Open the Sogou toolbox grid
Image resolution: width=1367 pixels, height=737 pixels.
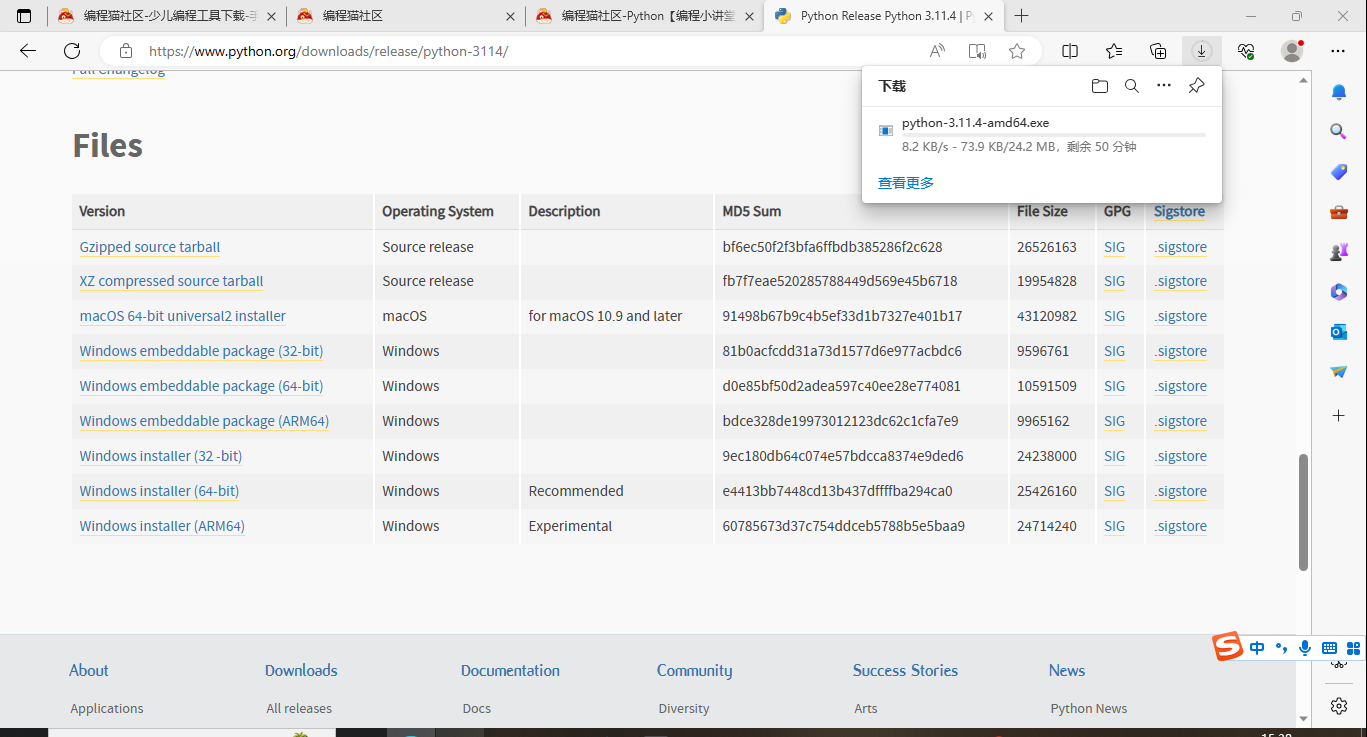1354,648
